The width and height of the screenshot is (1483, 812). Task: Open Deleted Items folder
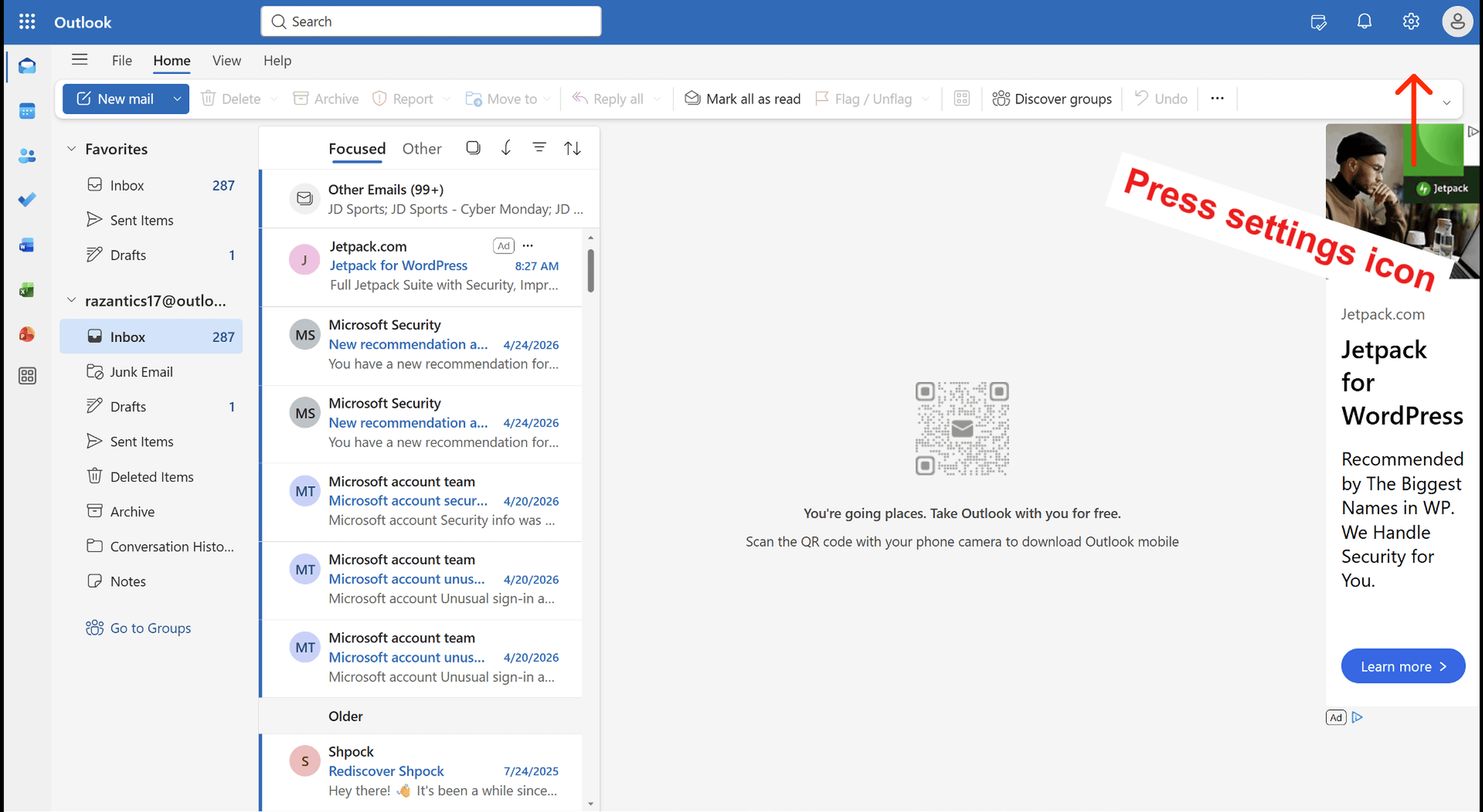[151, 476]
